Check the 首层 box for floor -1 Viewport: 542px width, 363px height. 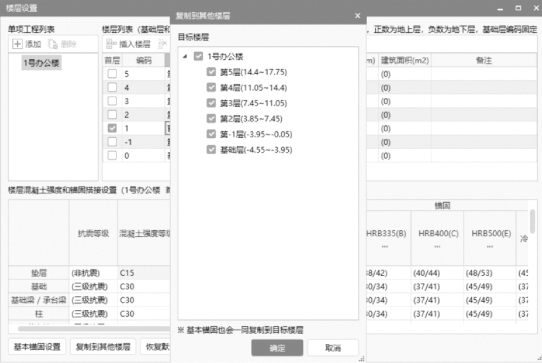[x=112, y=142]
